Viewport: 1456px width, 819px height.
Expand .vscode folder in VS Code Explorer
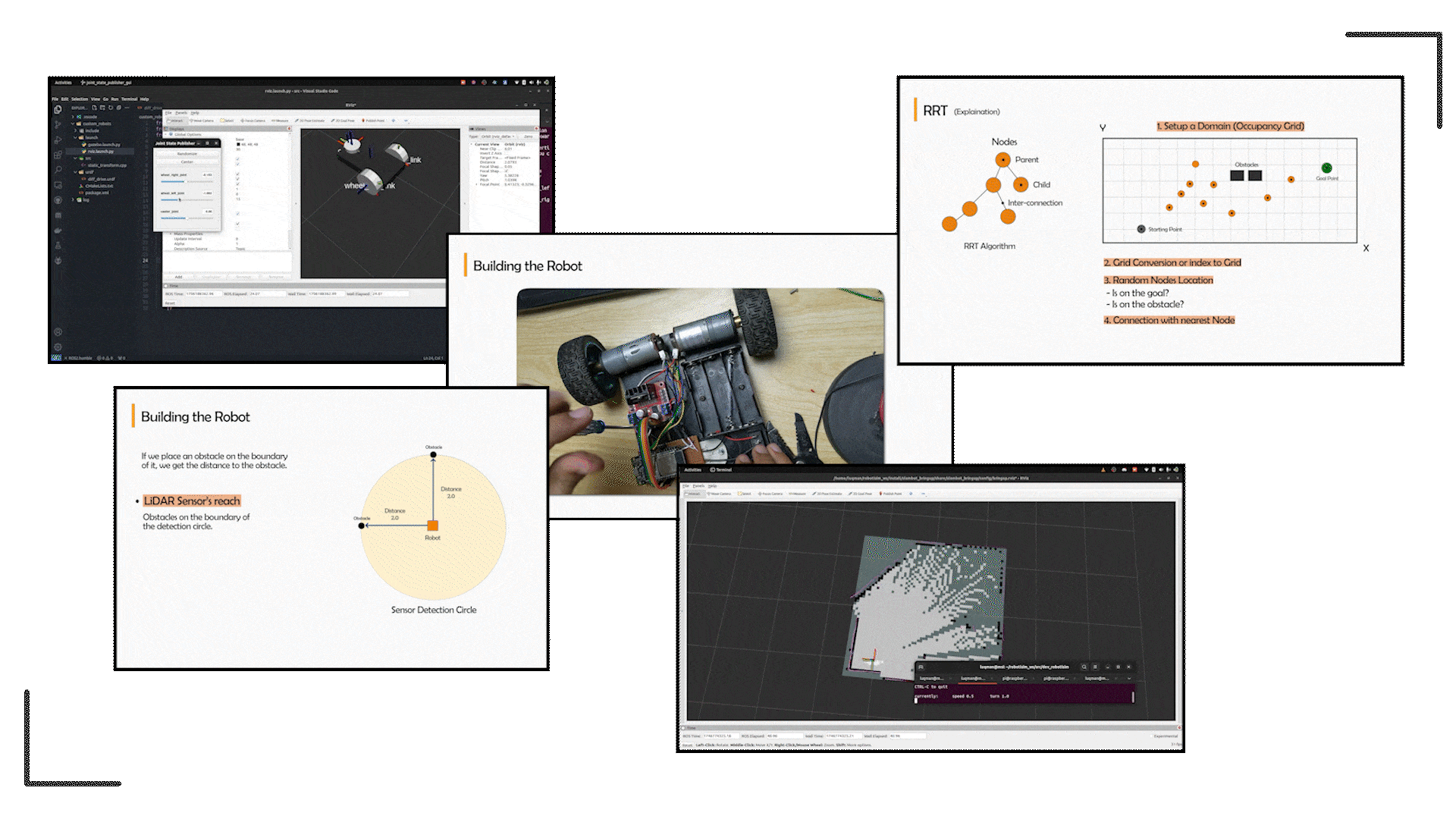coord(86,117)
